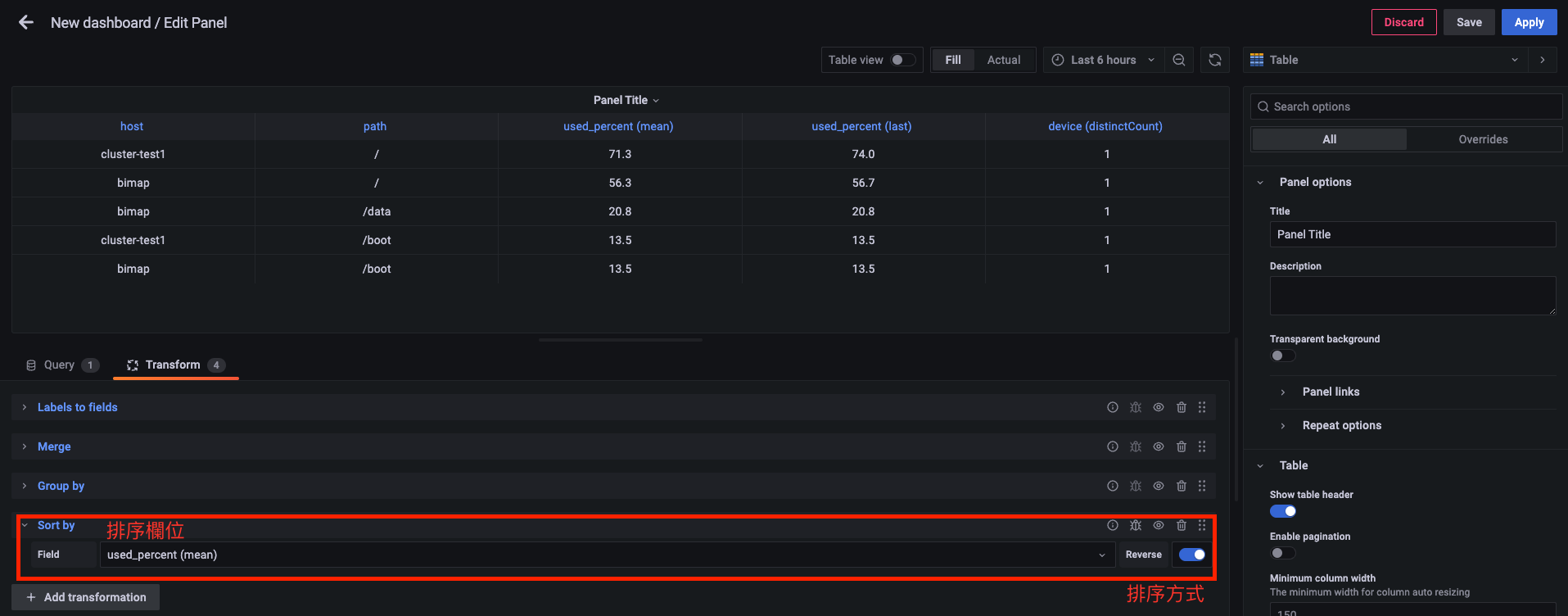The width and height of the screenshot is (1568, 616).
Task: Open the Sort by Field dropdown
Action: [607, 555]
